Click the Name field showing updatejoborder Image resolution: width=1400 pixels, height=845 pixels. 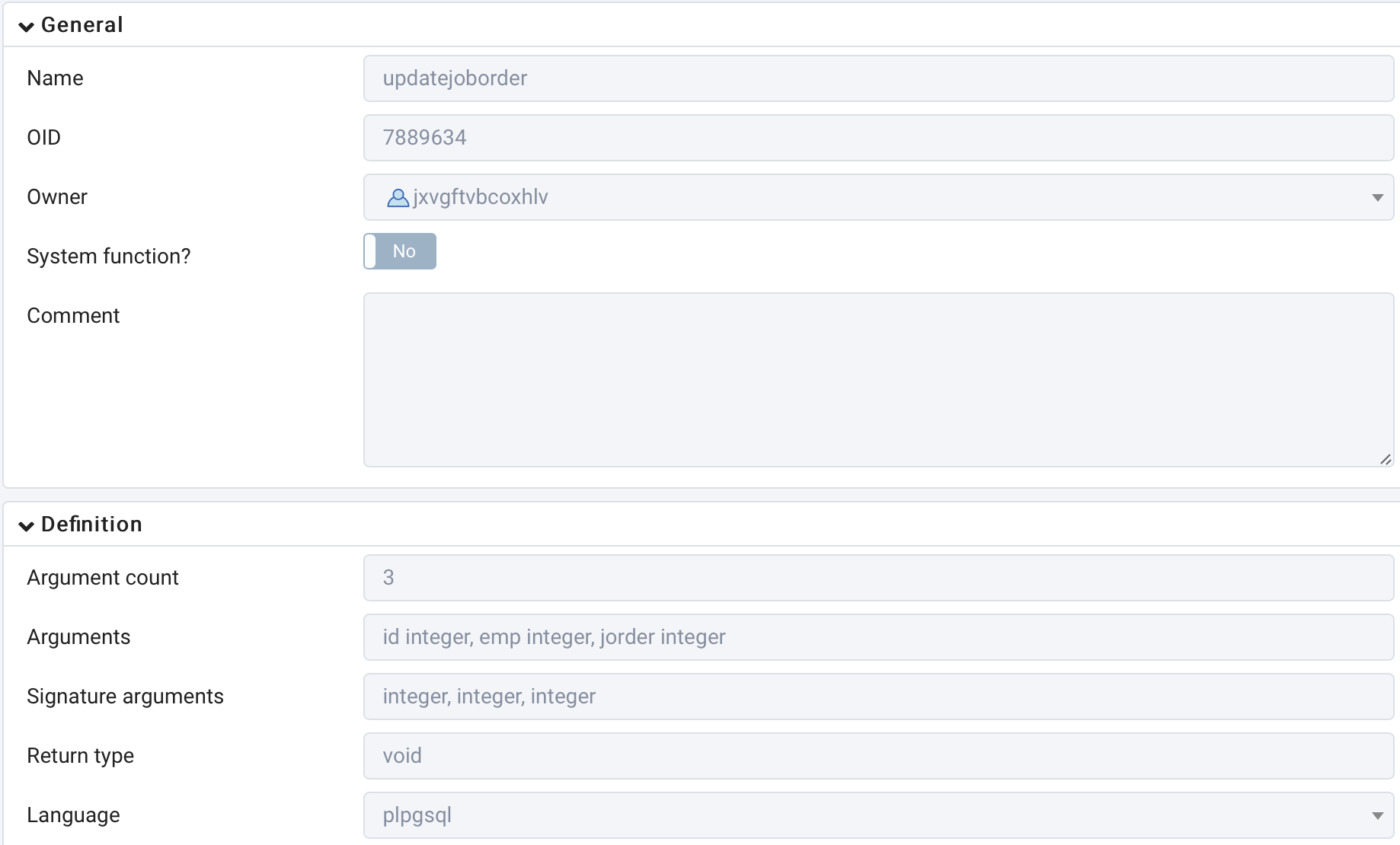click(878, 78)
